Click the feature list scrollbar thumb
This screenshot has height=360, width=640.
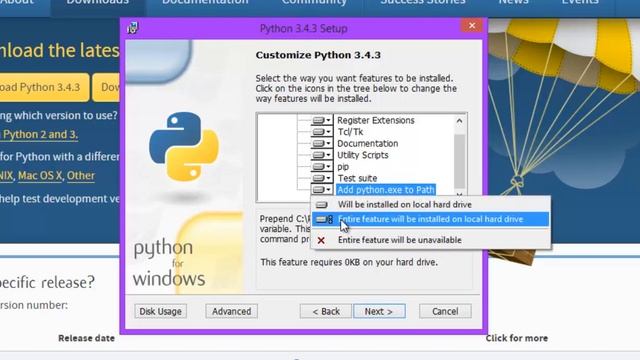(460, 161)
